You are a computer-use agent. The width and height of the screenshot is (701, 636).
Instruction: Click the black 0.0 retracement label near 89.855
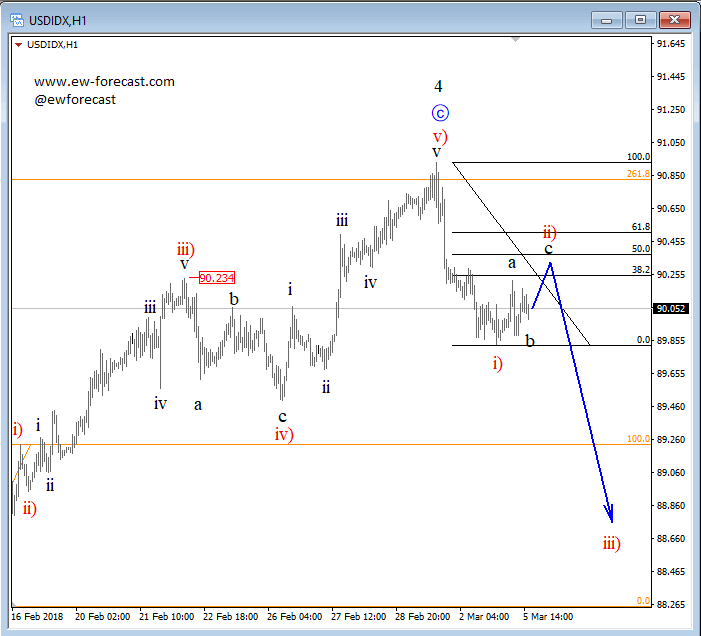[x=643, y=340]
